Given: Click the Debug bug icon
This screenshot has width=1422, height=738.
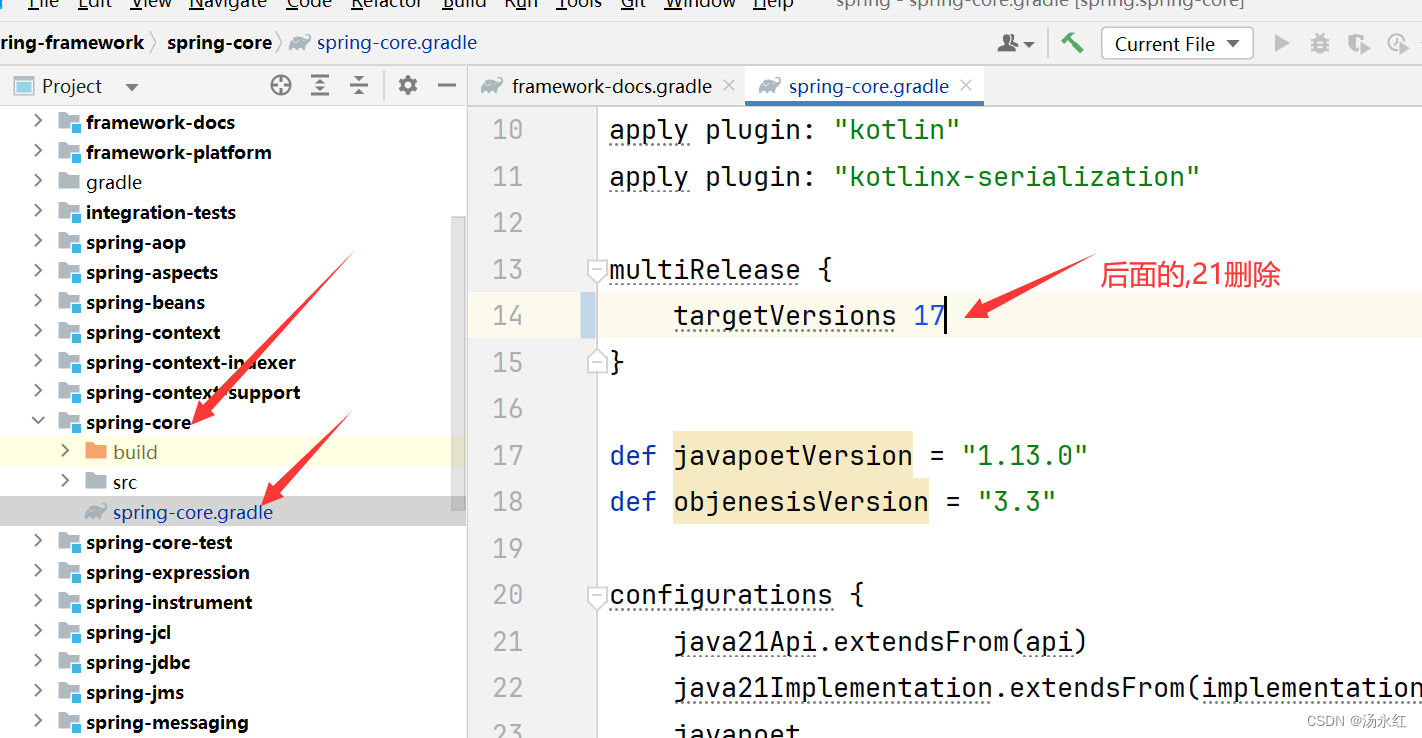Looking at the screenshot, I should 1320,44.
